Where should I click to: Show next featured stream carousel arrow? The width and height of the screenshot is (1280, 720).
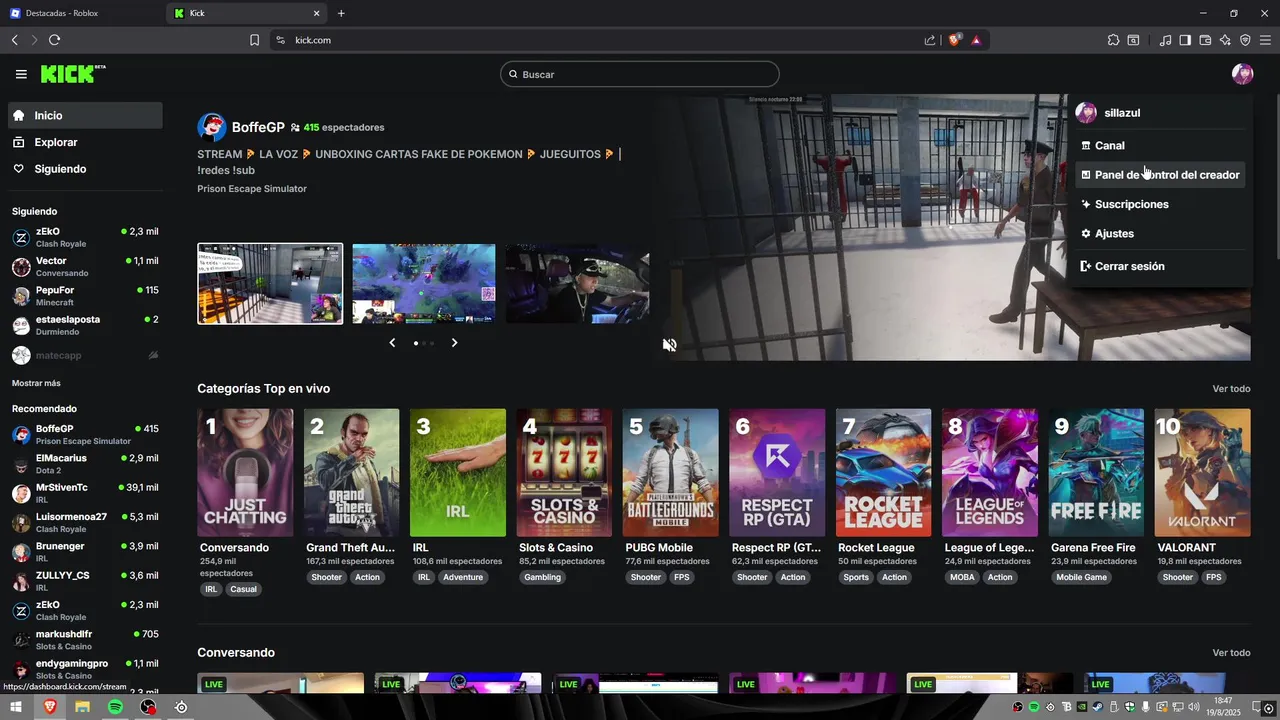pos(454,343)
